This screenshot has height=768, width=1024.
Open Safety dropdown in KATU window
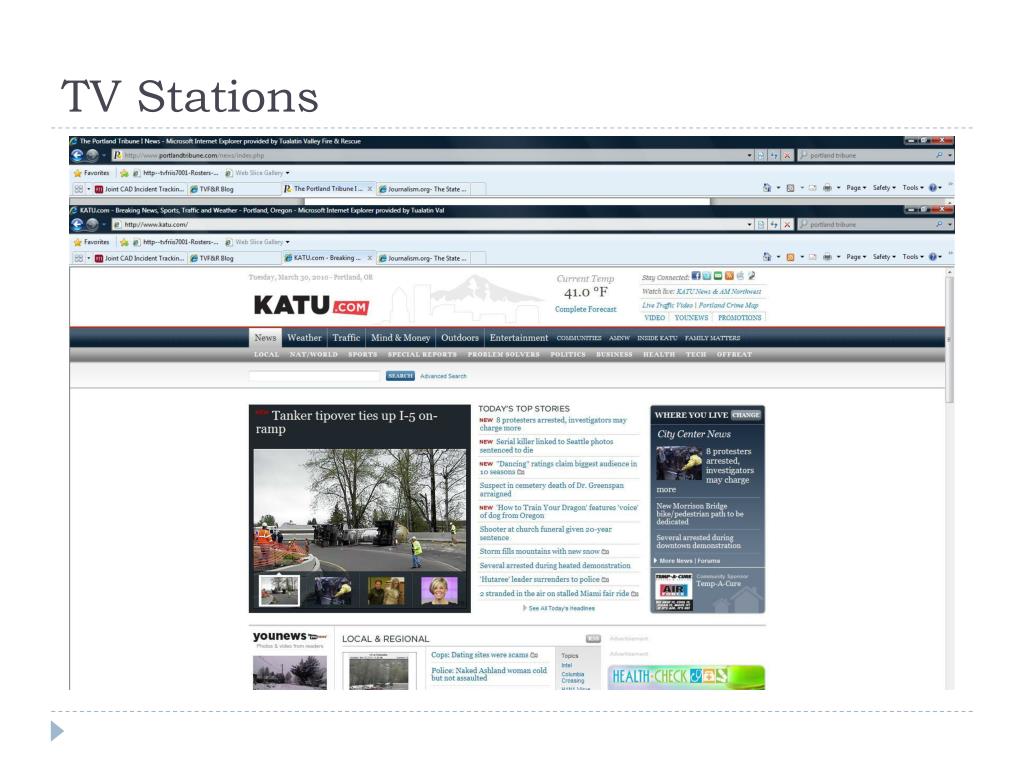tap(884, 257)
